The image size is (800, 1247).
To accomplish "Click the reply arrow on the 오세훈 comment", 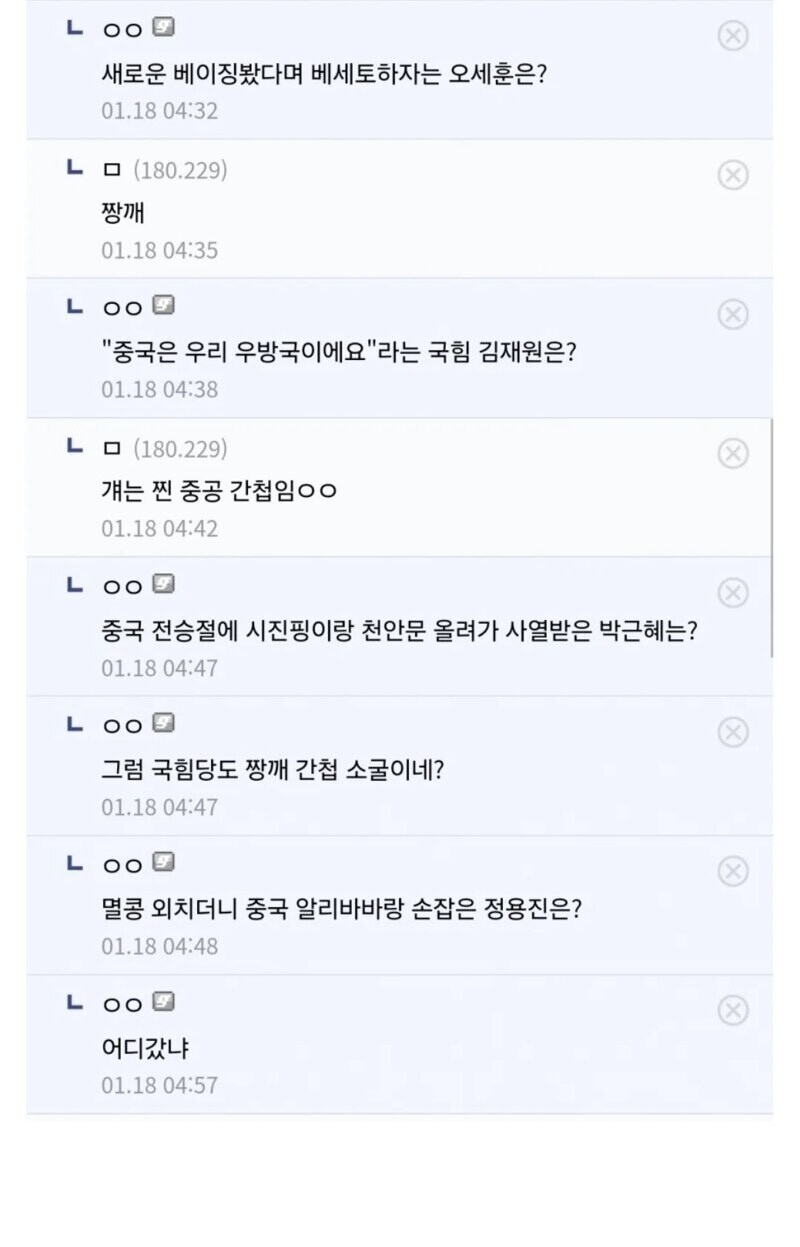I will pyautogui.click(x=75, y=28).
